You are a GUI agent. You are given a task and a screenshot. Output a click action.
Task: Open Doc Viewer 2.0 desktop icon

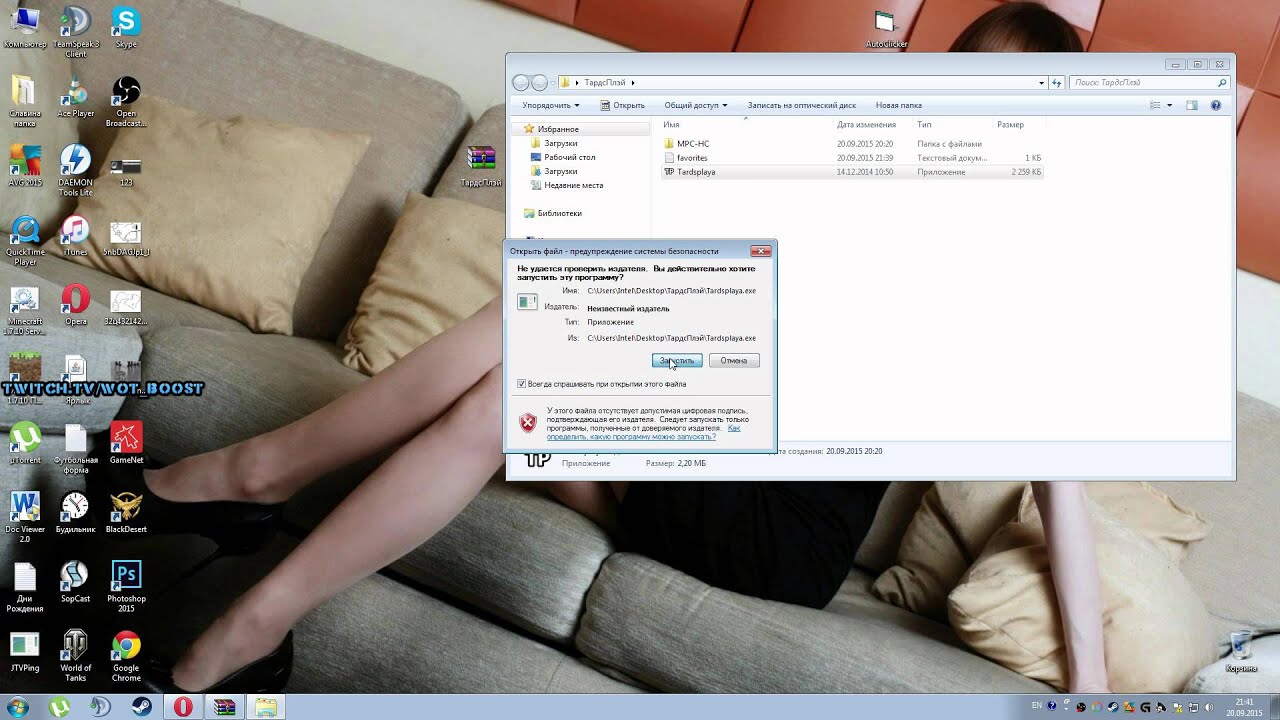point(25,517)
